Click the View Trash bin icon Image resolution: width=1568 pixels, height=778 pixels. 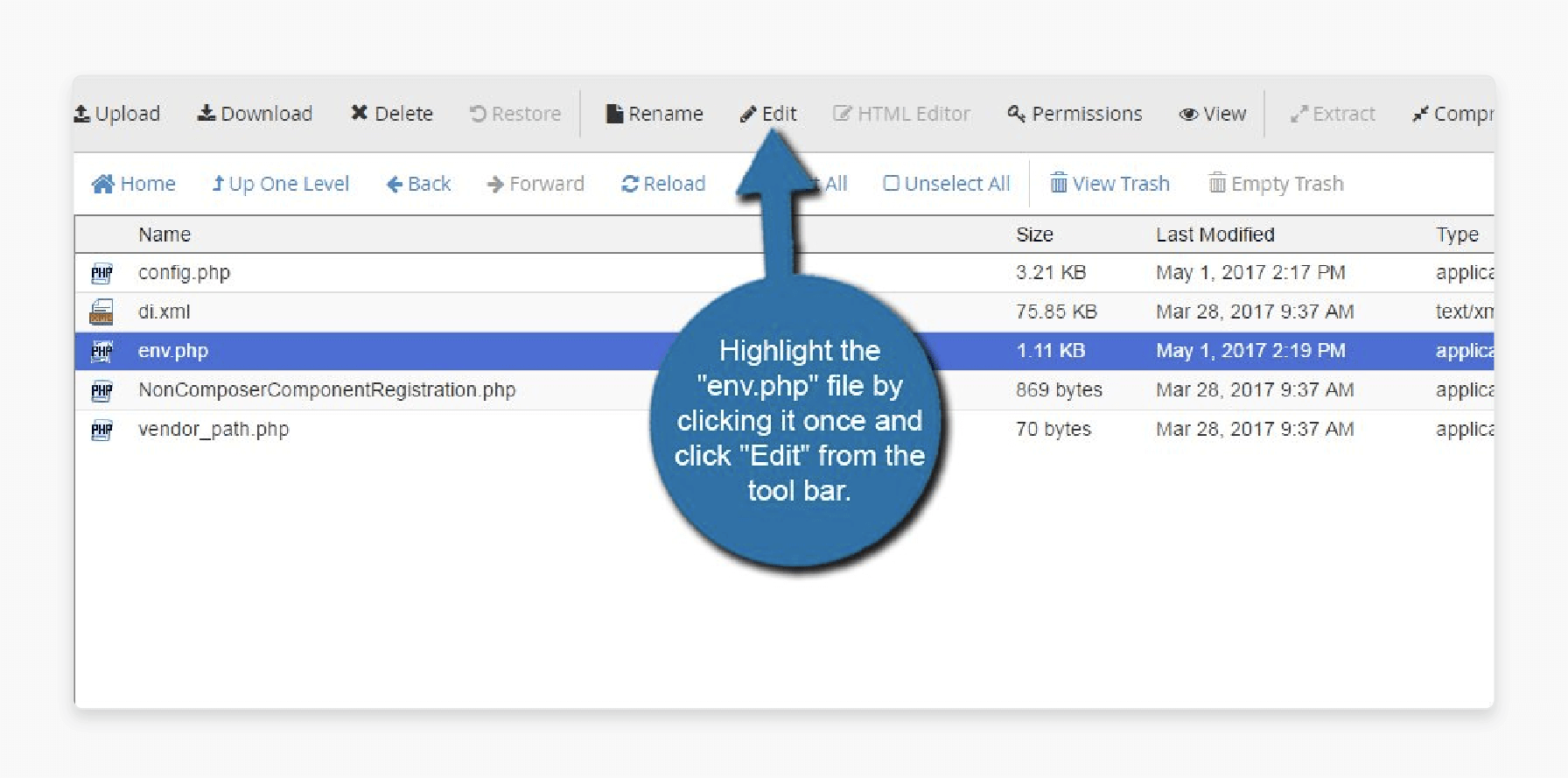point(1059,183)
